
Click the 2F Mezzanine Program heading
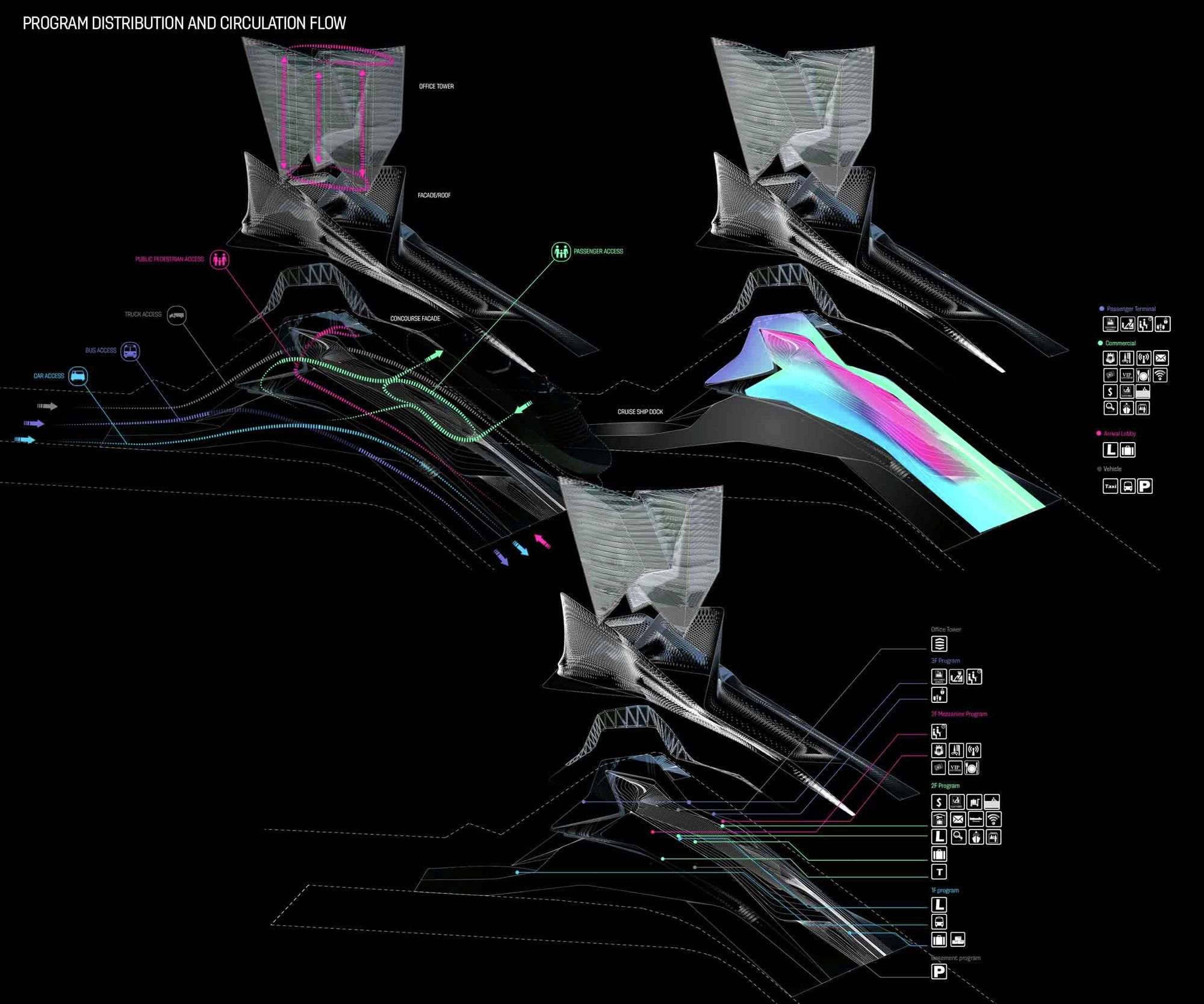click(959, 714)
